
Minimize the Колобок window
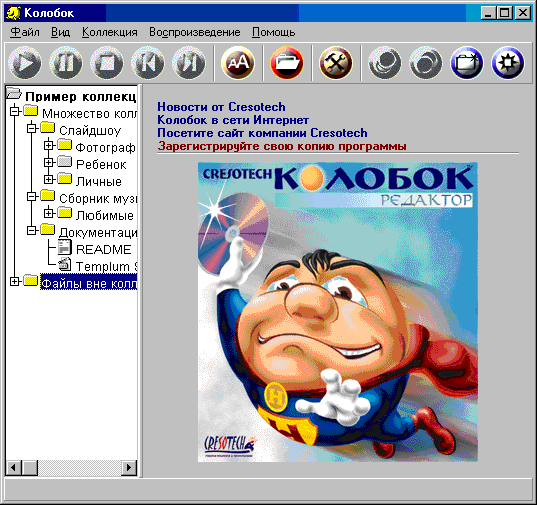click(x=488, y=13)
